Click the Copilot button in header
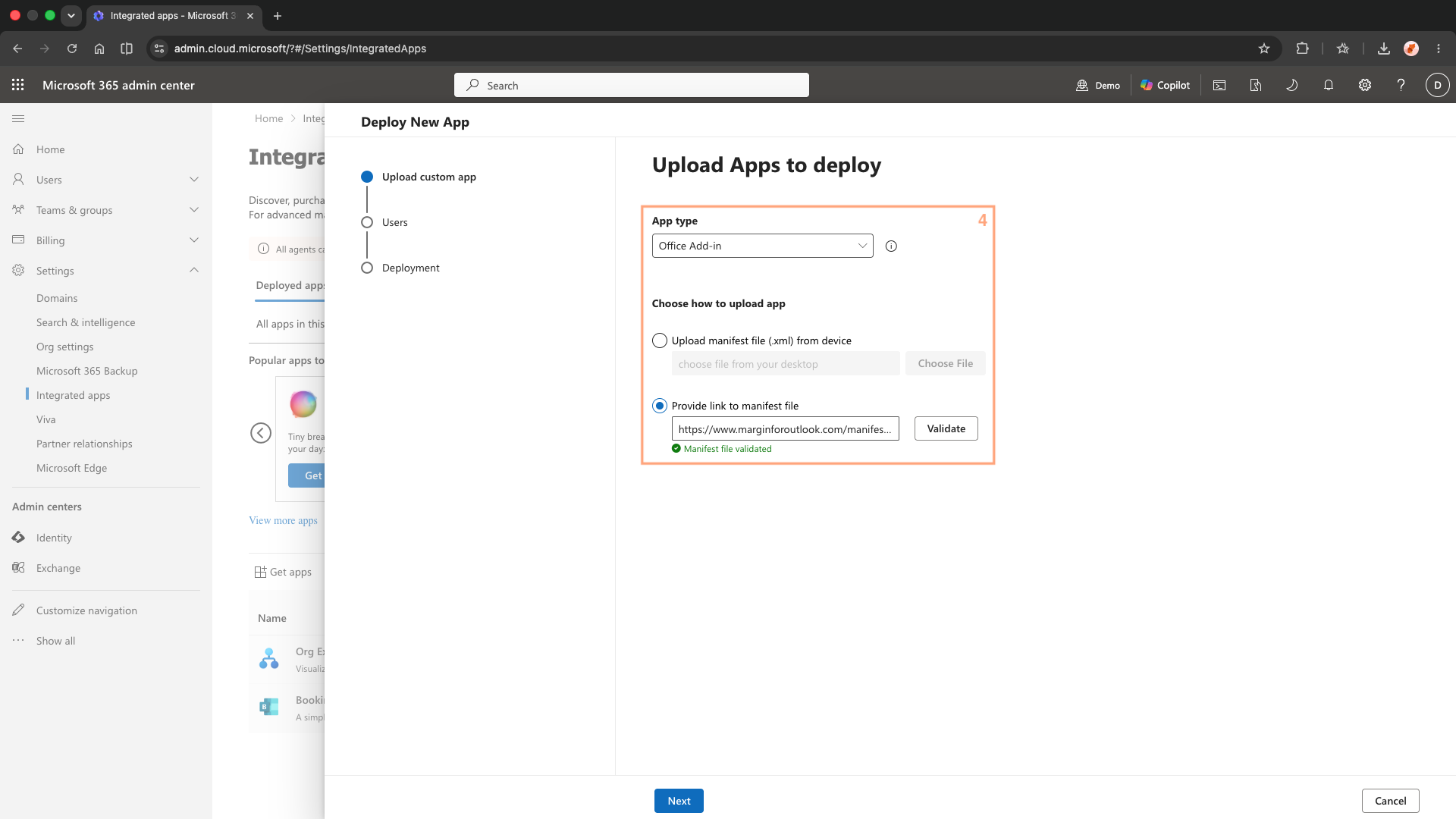The height and width of the screenshot is (819, 1456). (x=1165, y=85)
